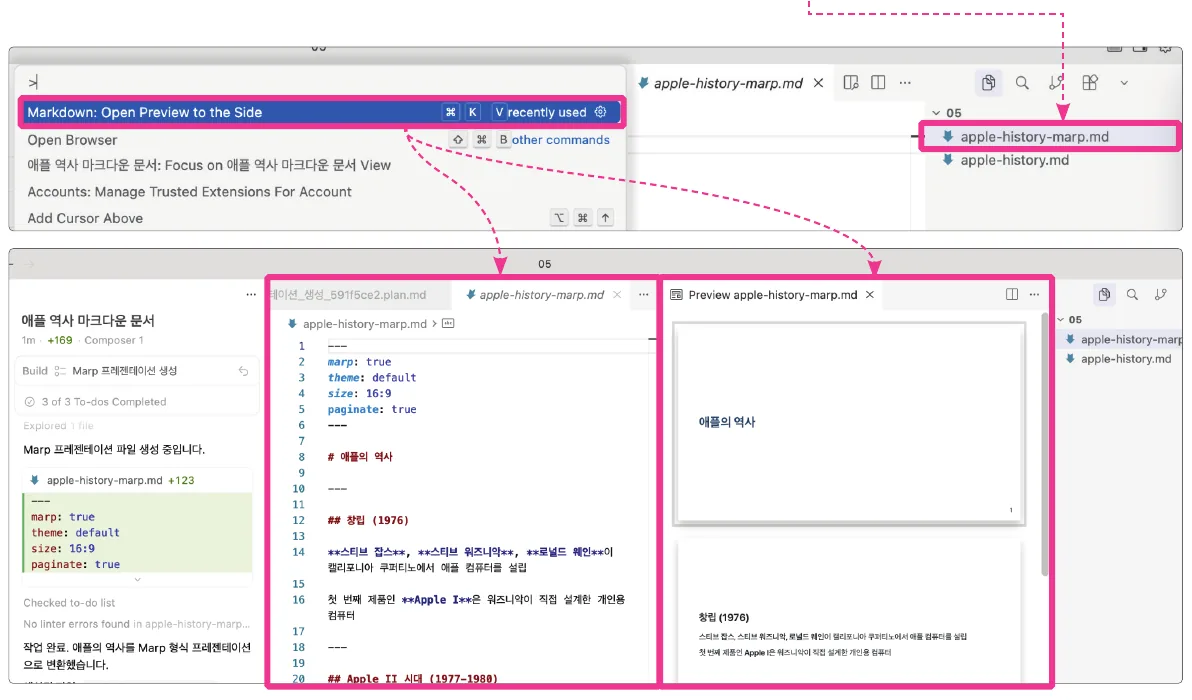Collapse the 05 folder in the top window

(x=936, y=112)
